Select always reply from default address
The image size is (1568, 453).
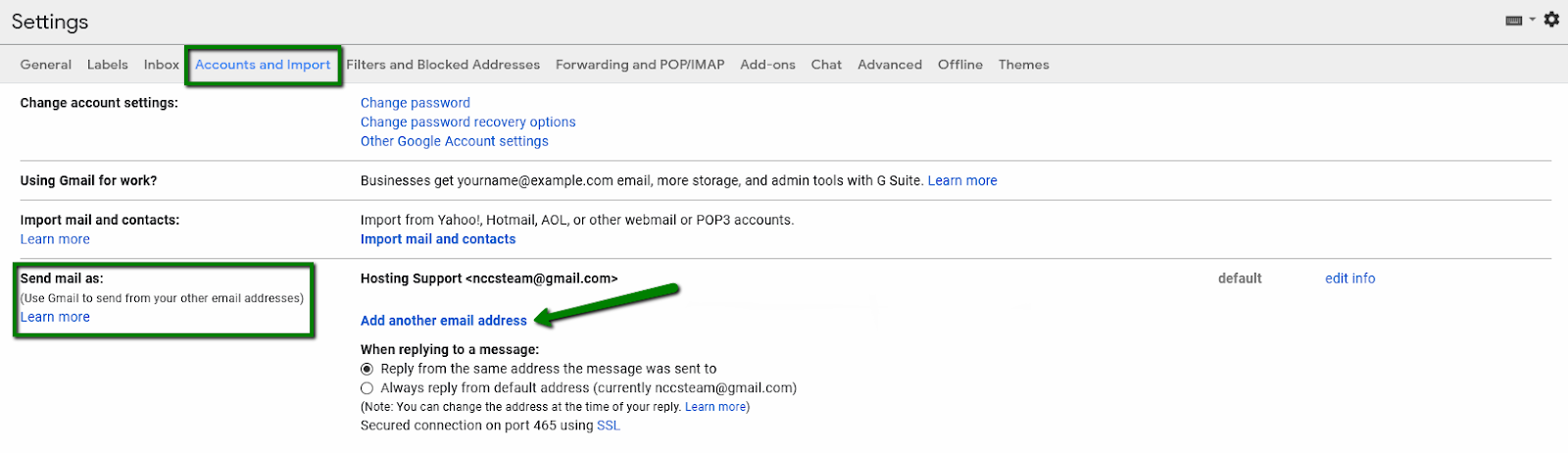click(367, 388)
